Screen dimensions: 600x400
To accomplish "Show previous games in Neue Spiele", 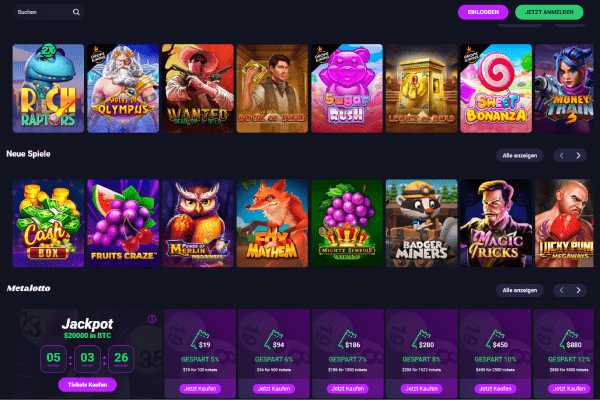I will pyautogui.click(x=561, y=155).
